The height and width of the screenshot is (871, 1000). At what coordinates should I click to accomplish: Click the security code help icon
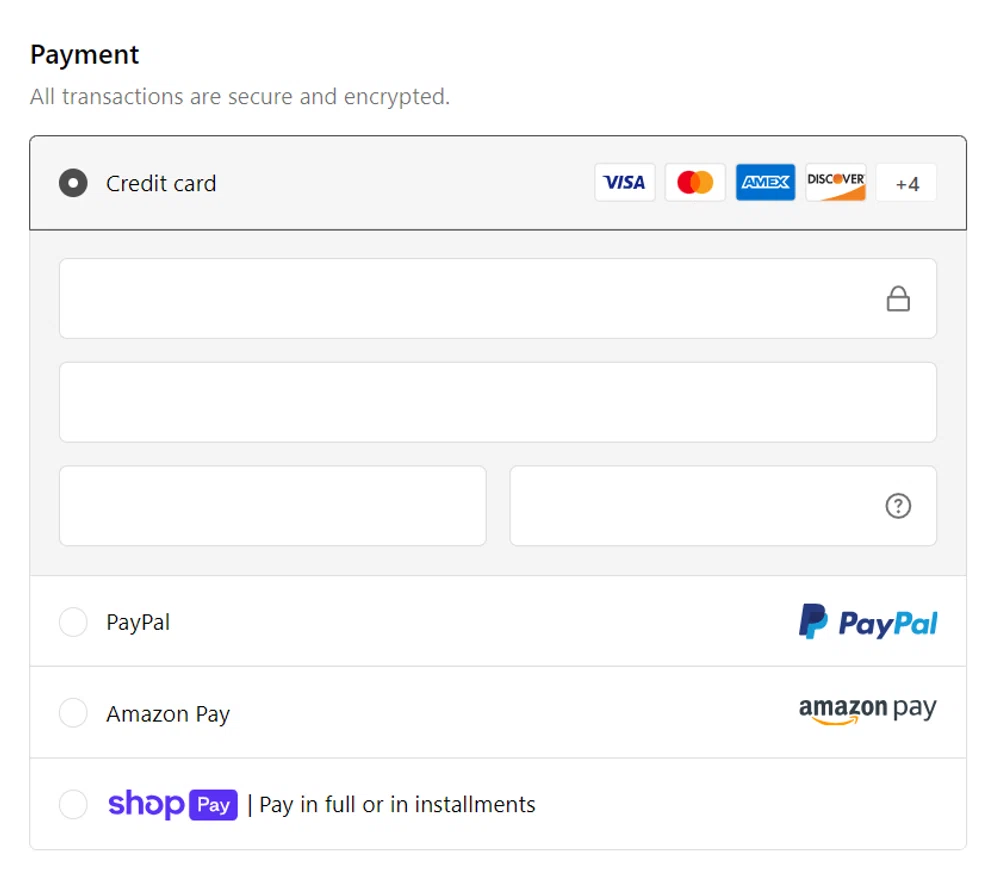pos(898,506)
